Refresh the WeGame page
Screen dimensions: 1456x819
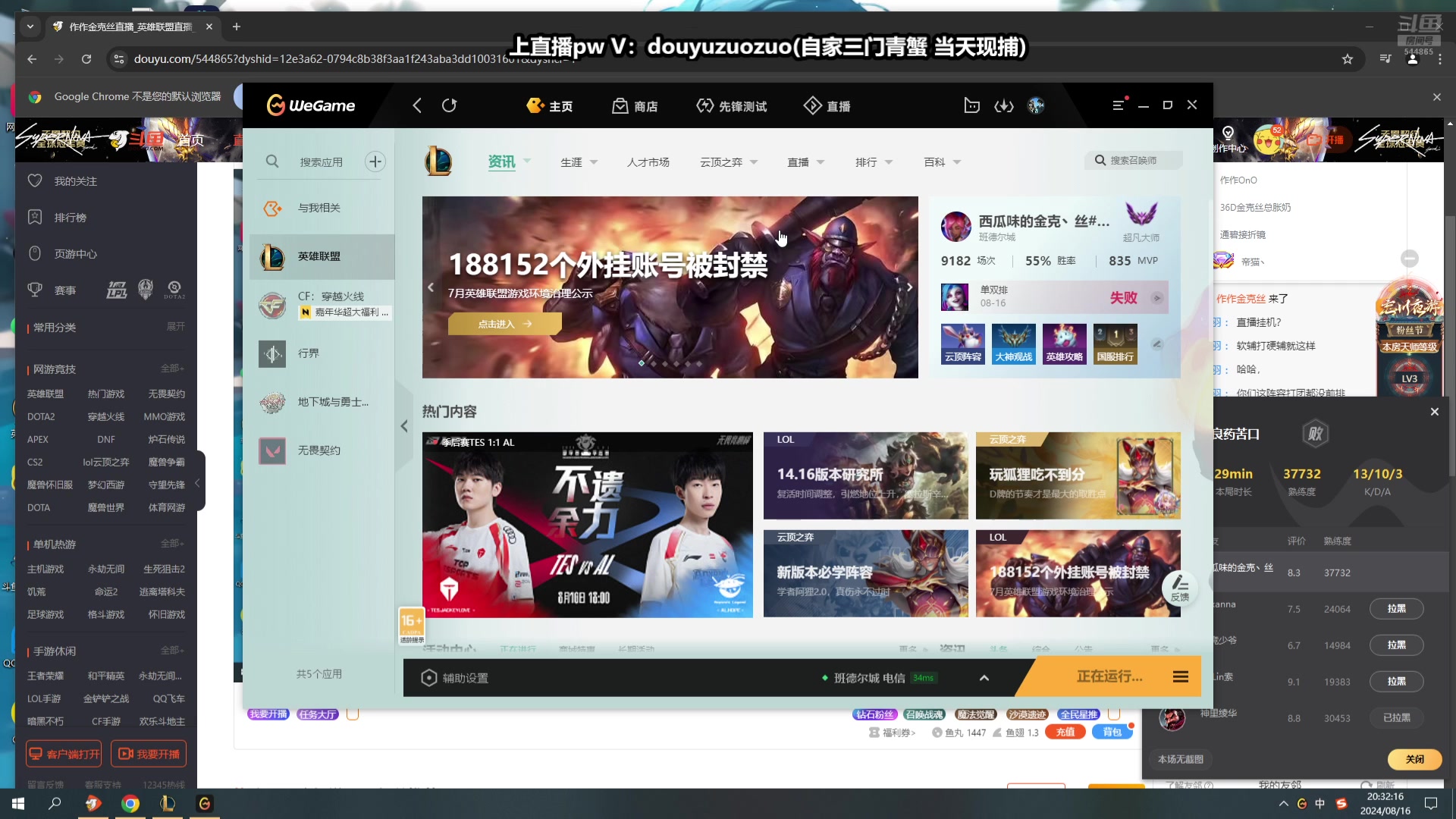pos(450,105)
